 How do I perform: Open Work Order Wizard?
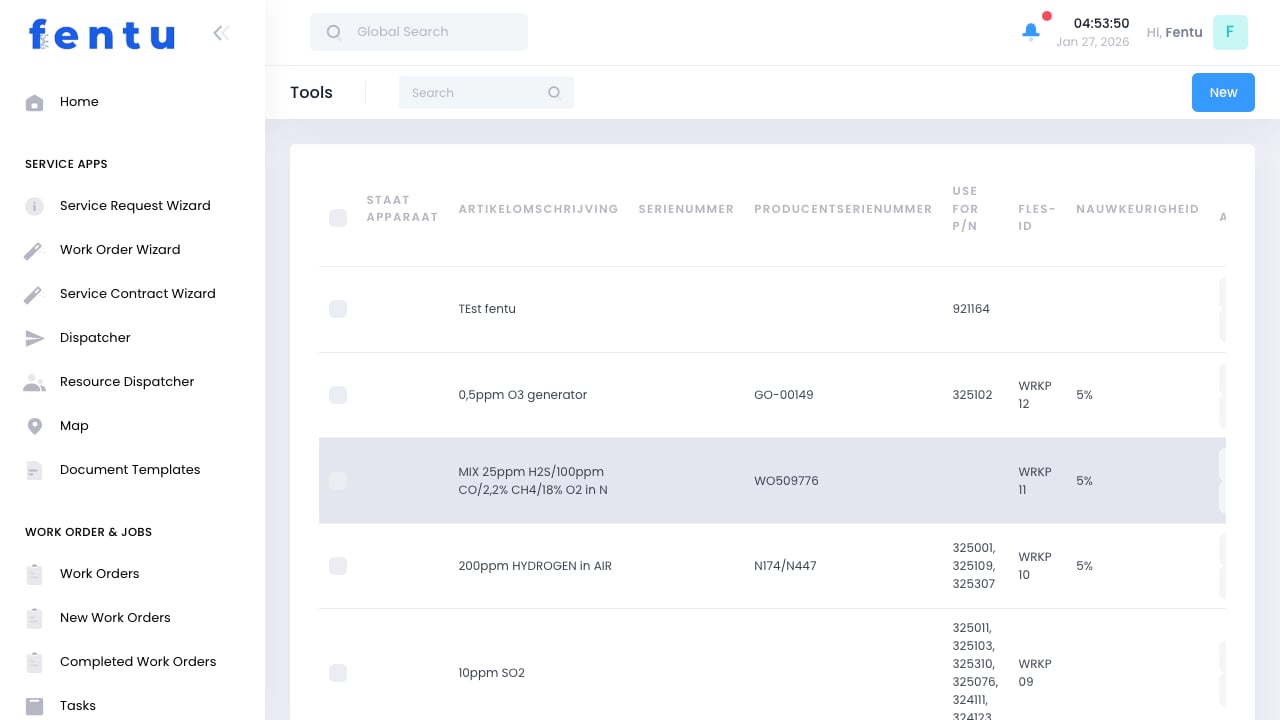120,250
